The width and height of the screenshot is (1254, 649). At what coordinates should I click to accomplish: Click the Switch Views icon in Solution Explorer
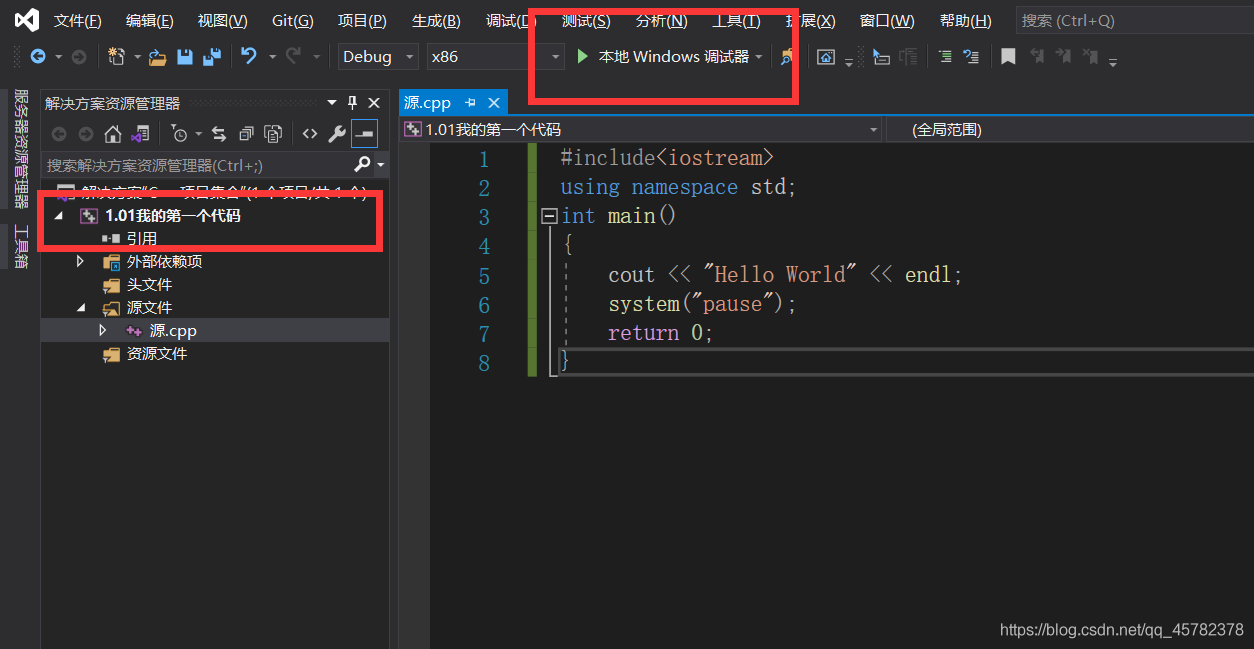click(140, 134)
